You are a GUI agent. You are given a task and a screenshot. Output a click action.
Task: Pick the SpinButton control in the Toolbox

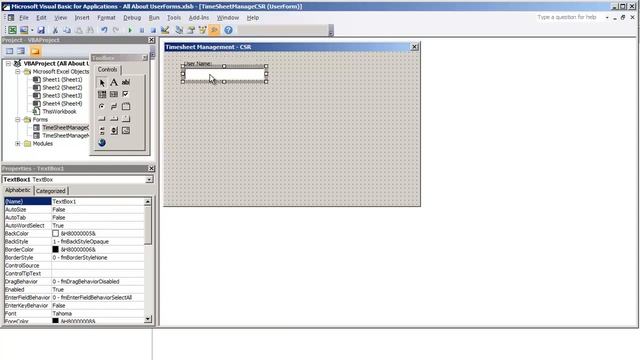(x=114, y=131)
